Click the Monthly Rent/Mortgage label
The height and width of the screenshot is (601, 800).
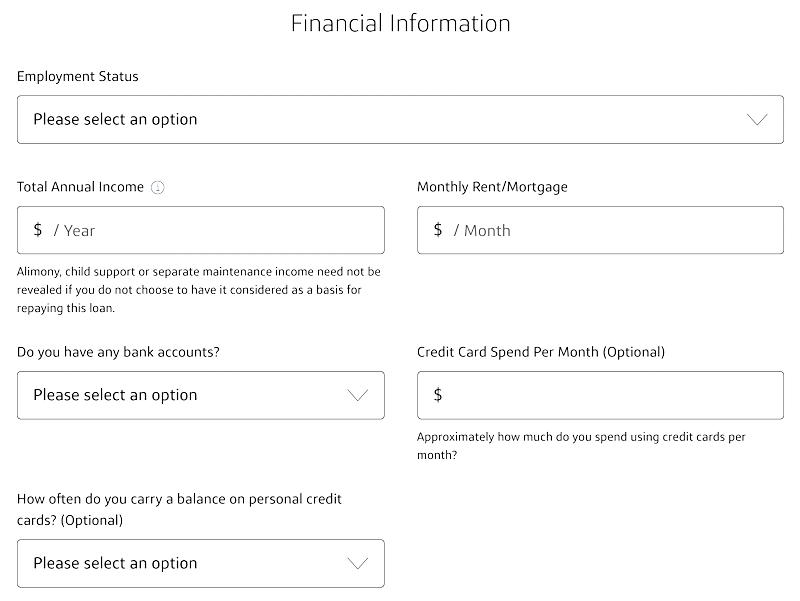tap(492, 187)
